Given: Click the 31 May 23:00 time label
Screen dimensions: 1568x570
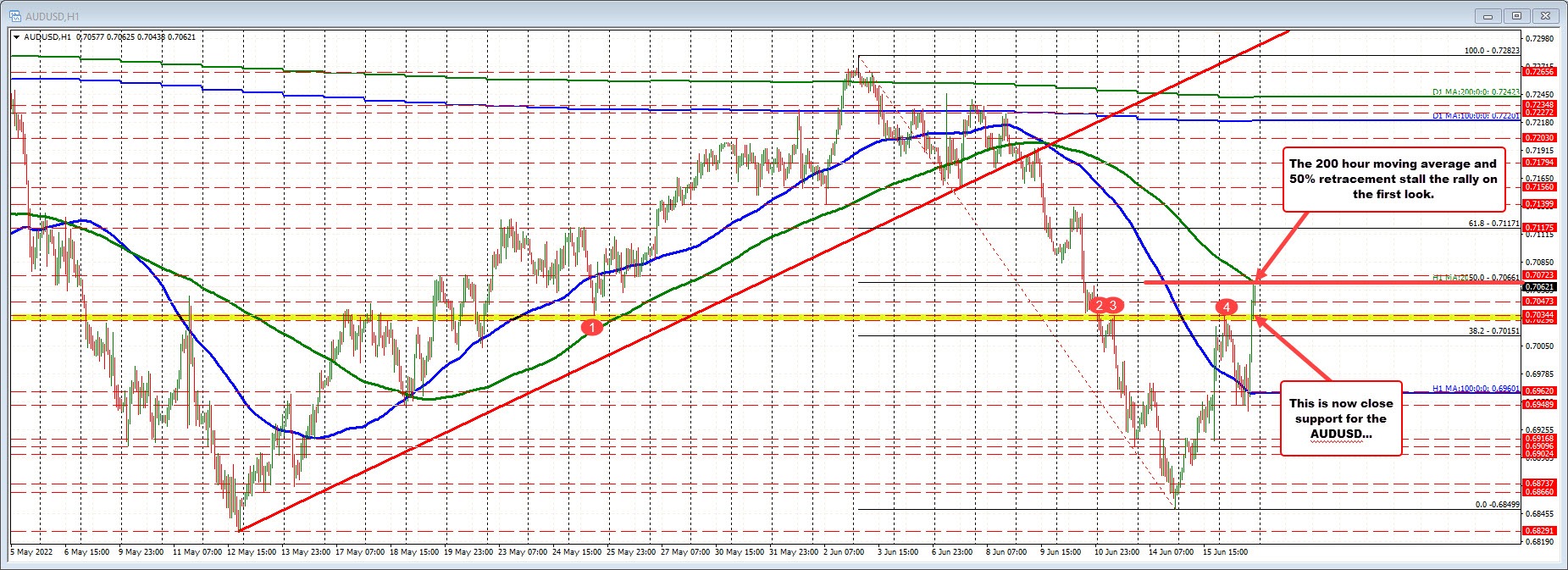Looking at the screenshot, I should (x=794, y=552).
